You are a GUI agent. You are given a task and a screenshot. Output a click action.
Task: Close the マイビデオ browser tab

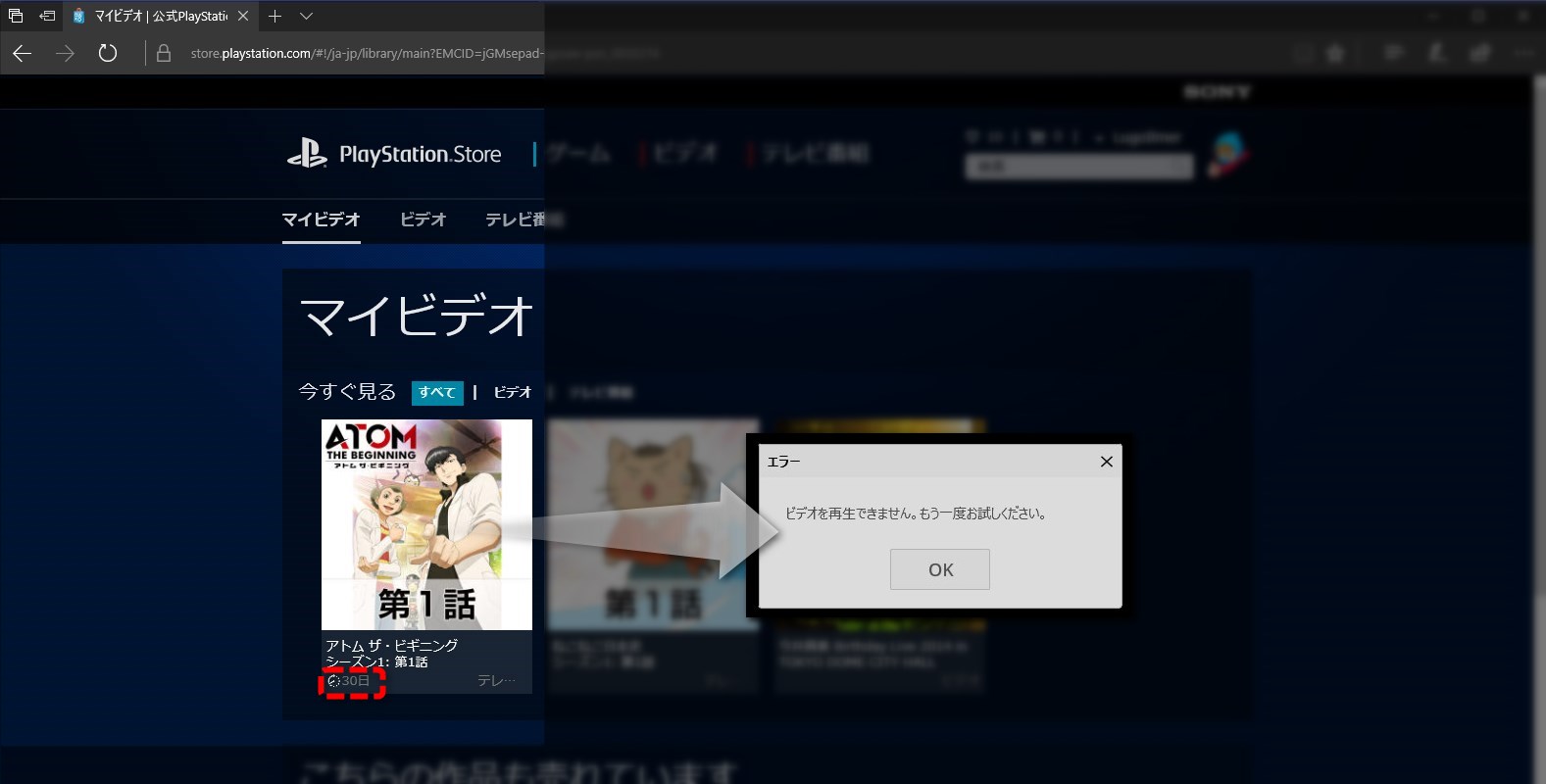coord(243,16)
